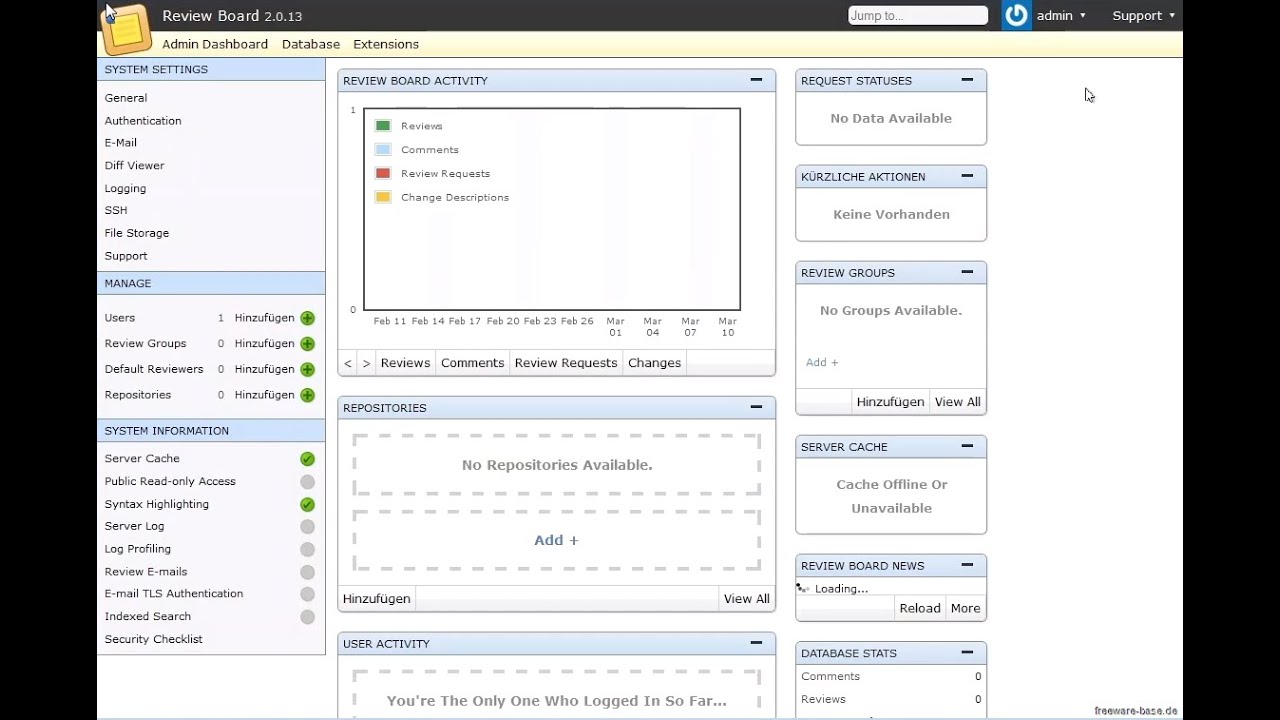Click the admin user power icon
Image resolution: width=1280 pixels, height=720 pixels.
(1016, 15)
